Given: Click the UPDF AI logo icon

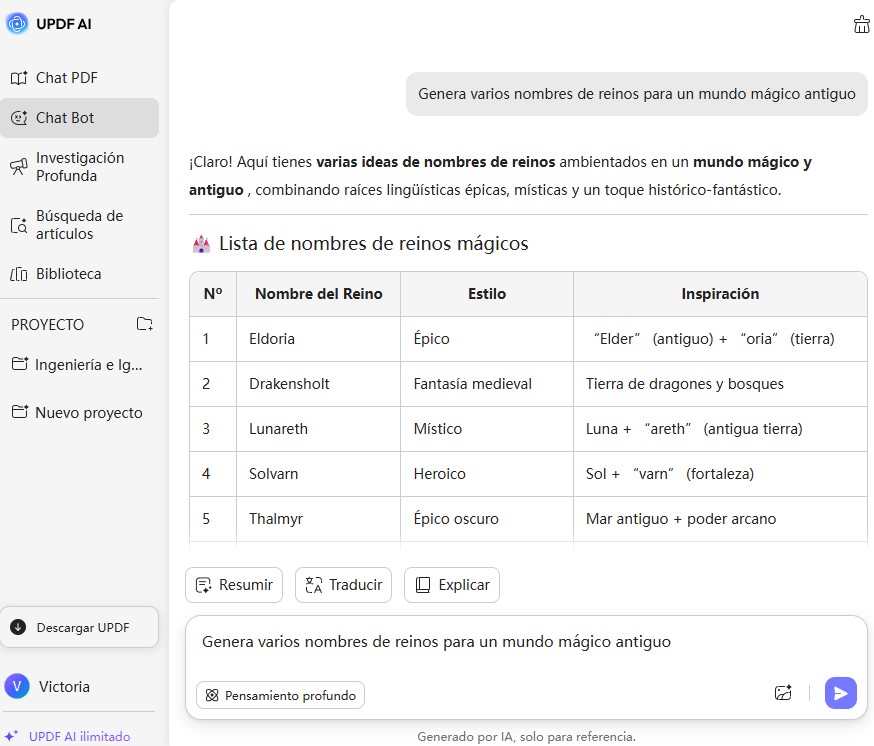Looking at the screenshot, I should (17, 24).
